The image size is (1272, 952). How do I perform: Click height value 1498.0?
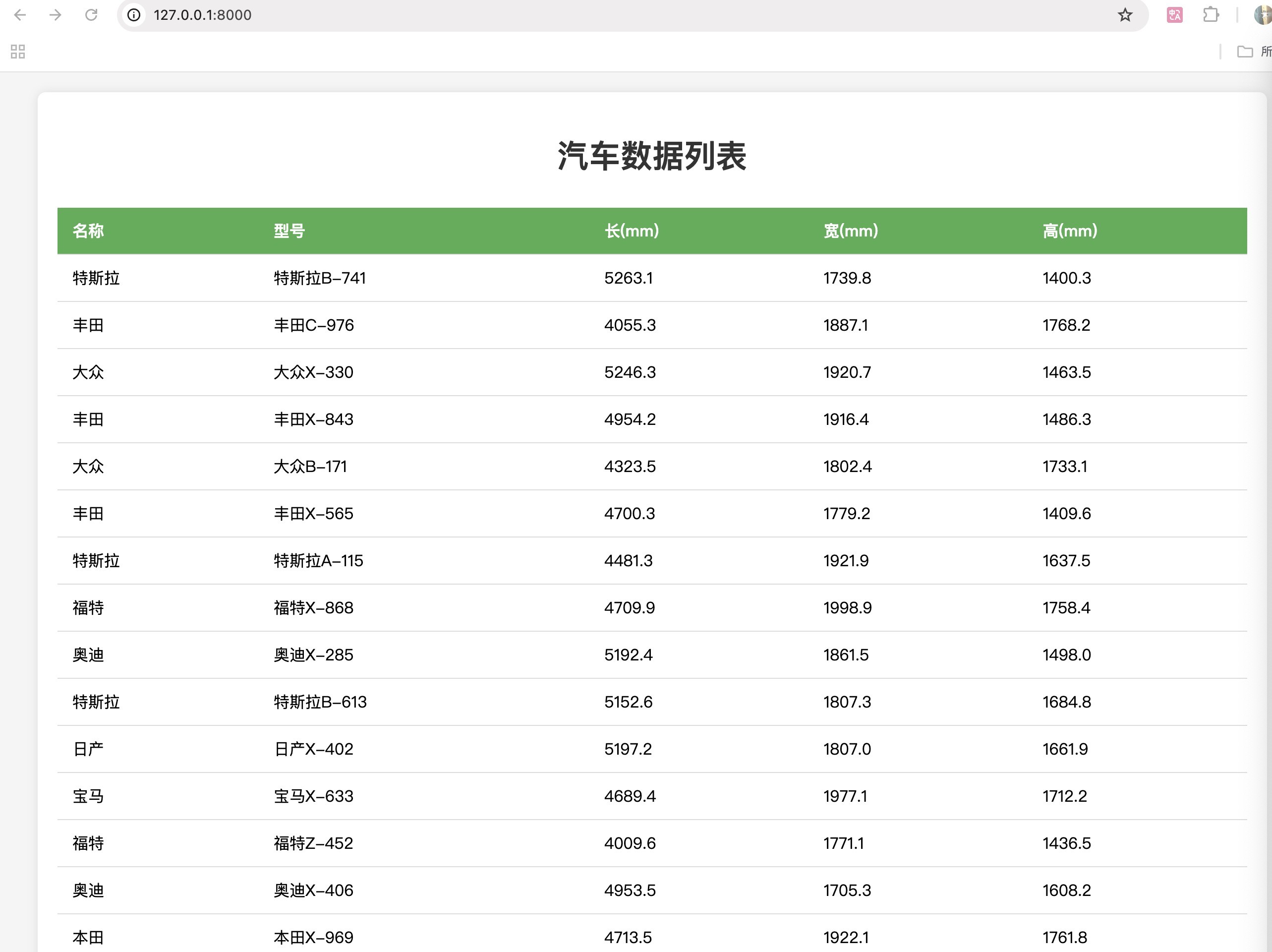click(x=1067, y=655)
